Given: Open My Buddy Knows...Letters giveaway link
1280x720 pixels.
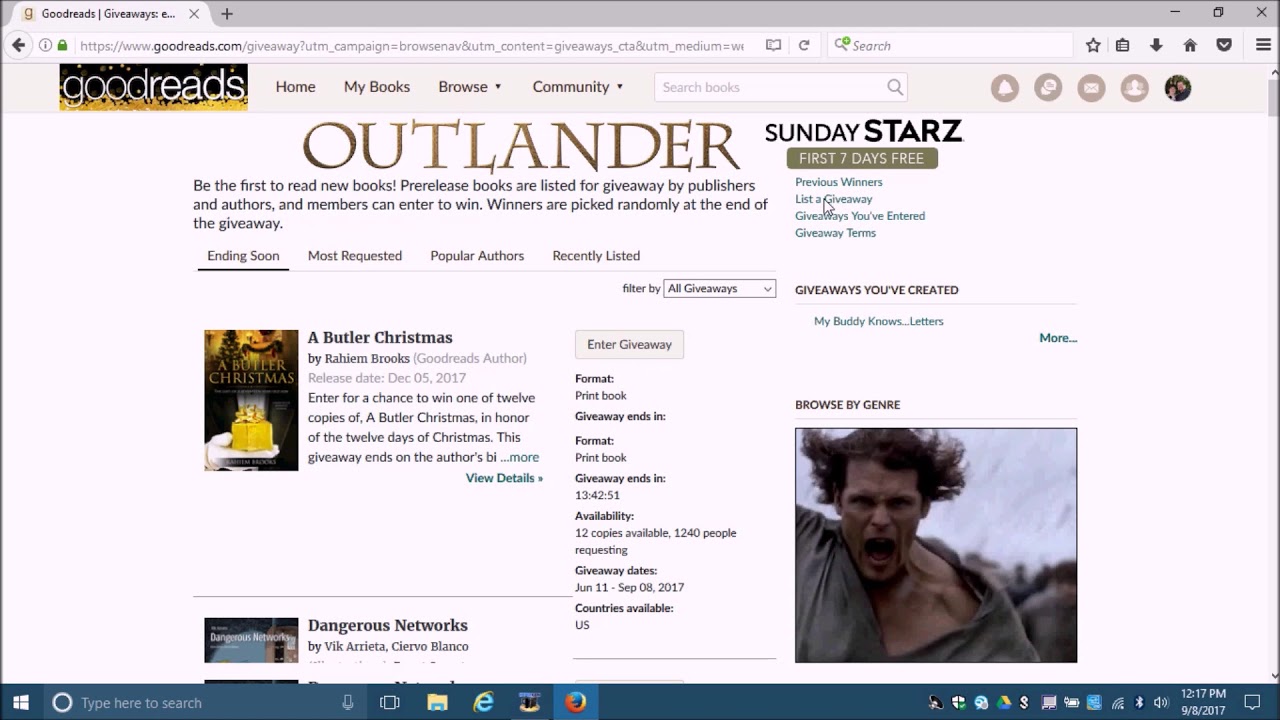Looking at the screenshot, I should pyautogui.click(x=878, y=321).
